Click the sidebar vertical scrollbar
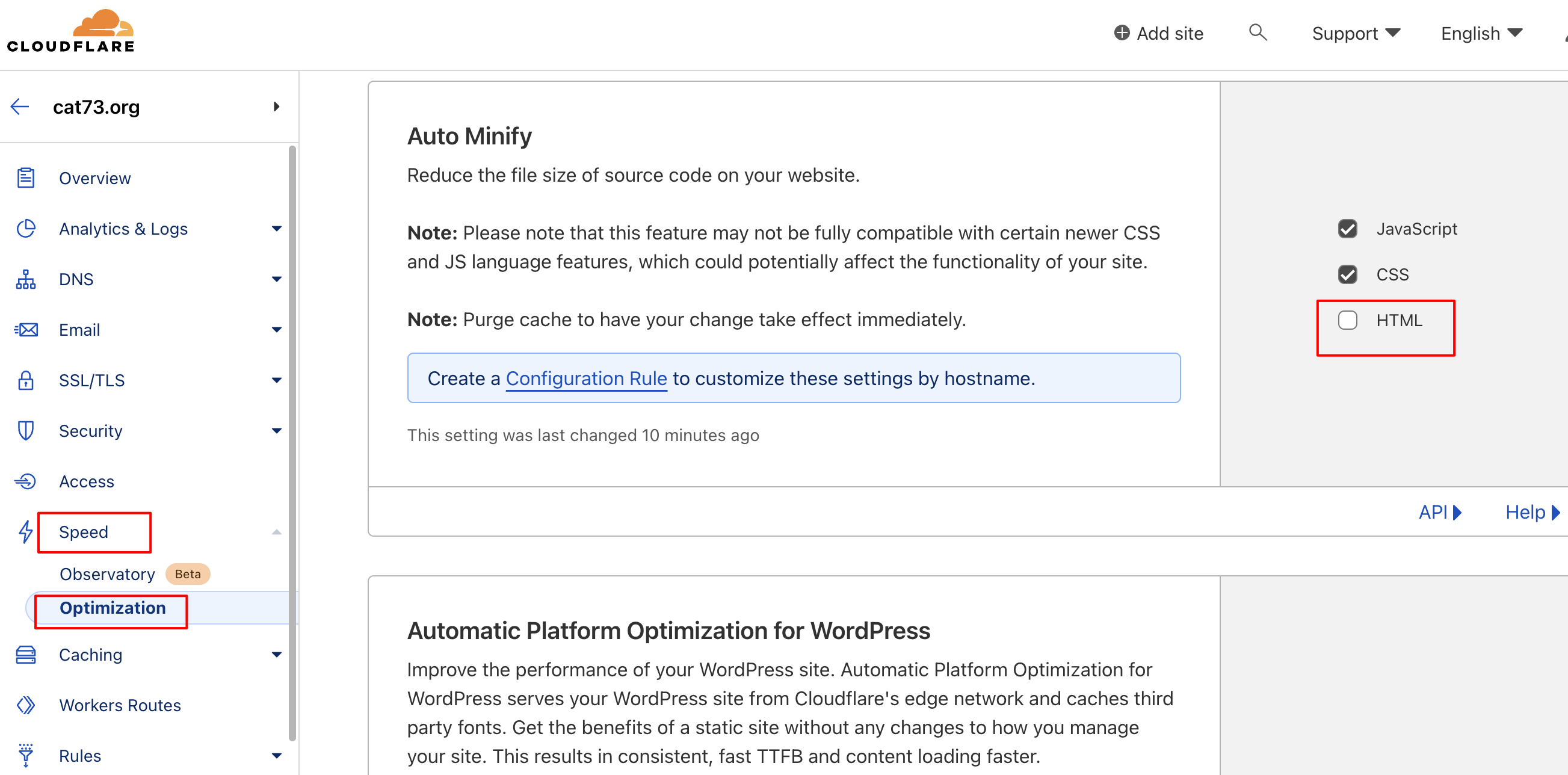The height and width of the screenshot is (775, 1568). tap(292, 443)
